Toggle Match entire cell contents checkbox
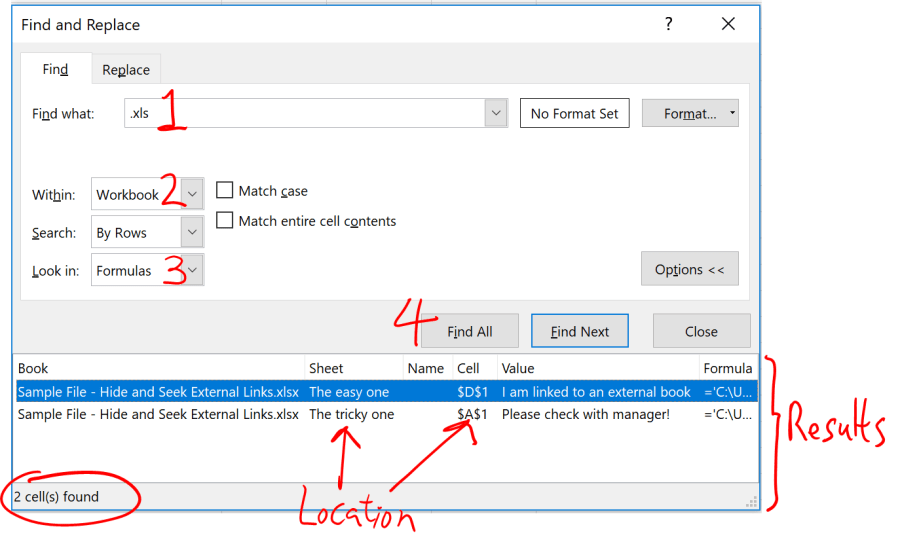Screen dimensions: 900x546 click(225, 221)
